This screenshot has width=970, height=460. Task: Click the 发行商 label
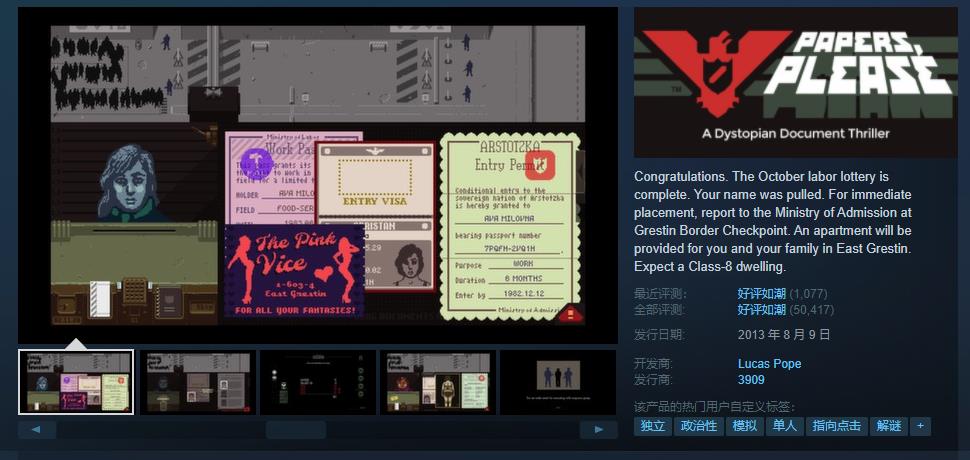click(653, 380)
